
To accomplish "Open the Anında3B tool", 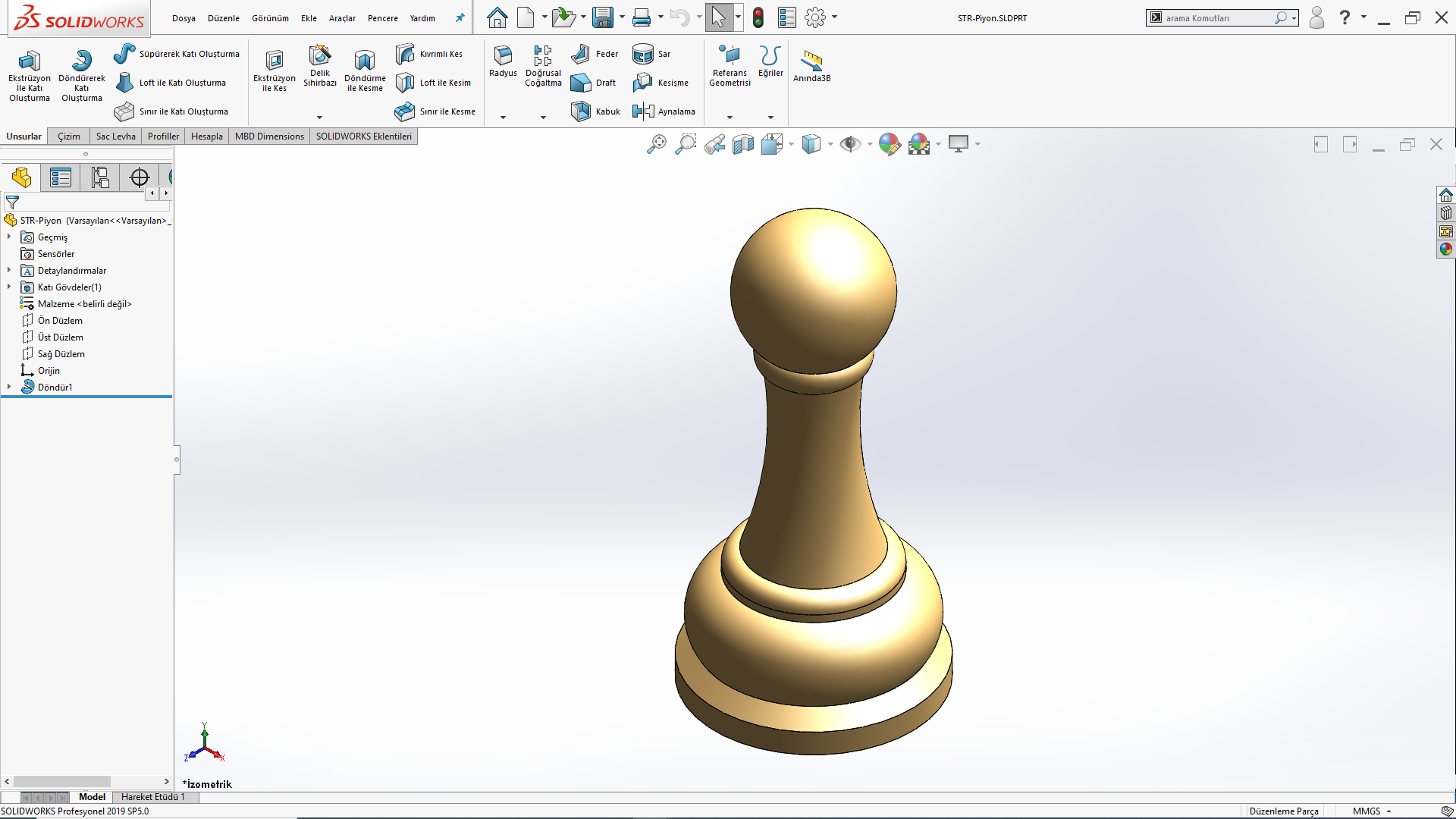I will pos(811,61).
